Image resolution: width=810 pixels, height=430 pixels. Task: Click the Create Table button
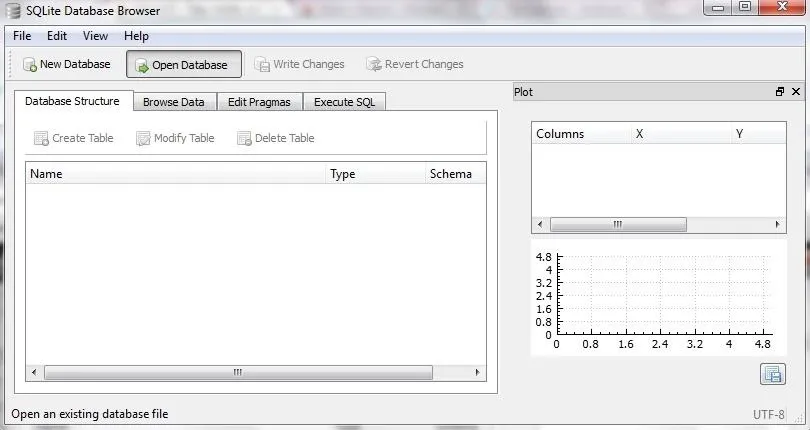click(73, 138)
